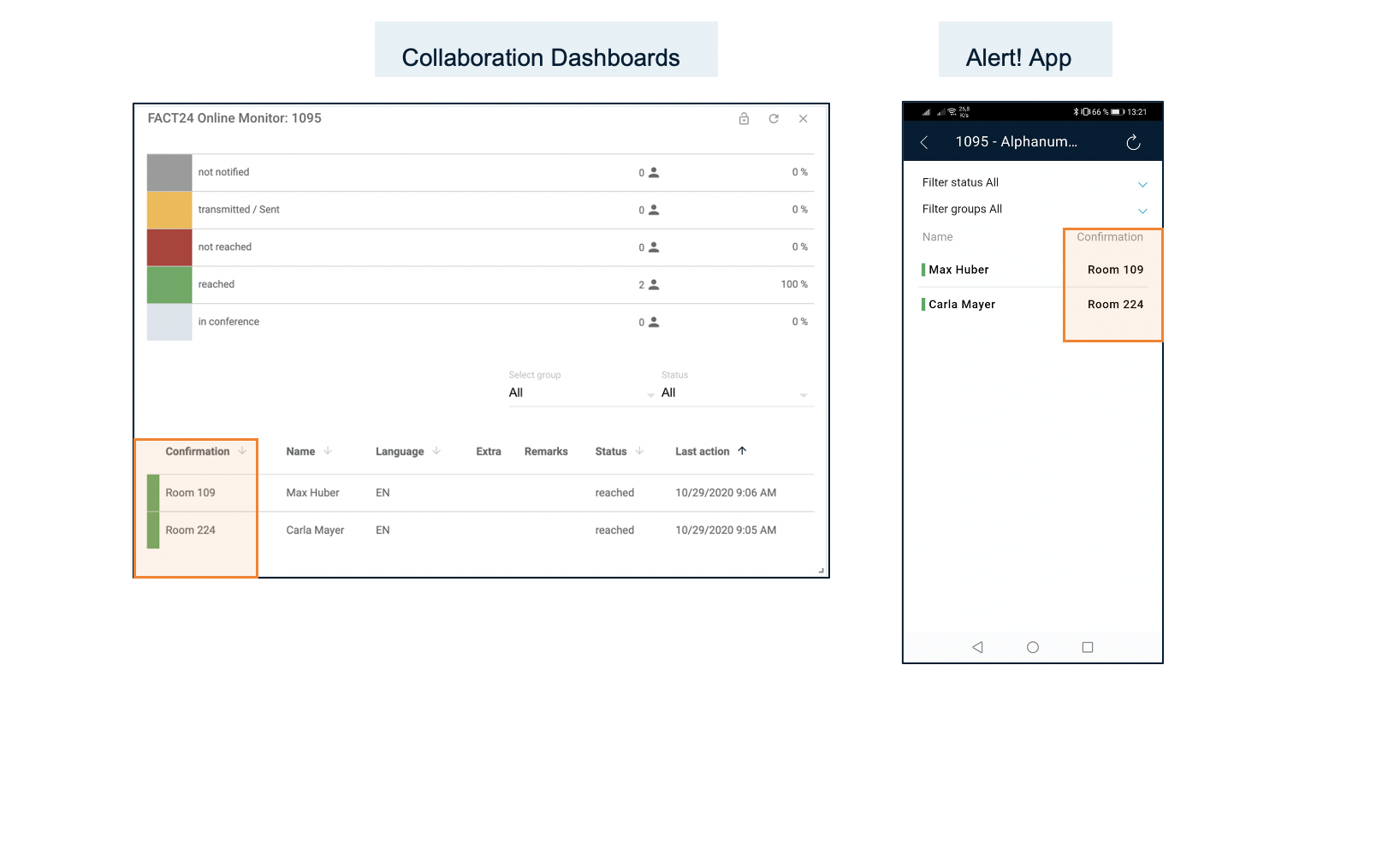Click 'reached' status in Max Huber row
Screen dimensions: 1400x861
click(614, 493)
